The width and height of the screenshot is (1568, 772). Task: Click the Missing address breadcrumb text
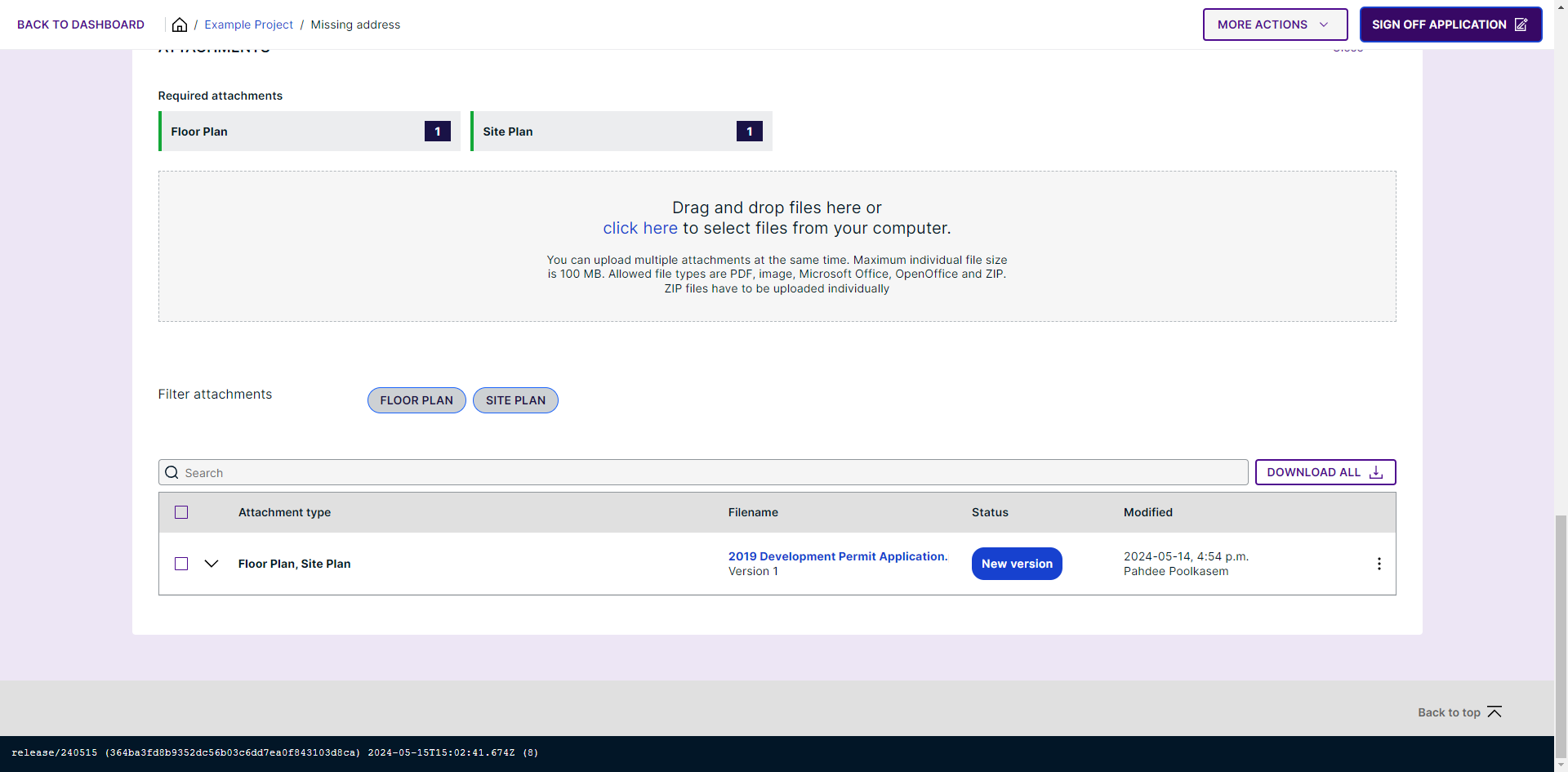355,25
